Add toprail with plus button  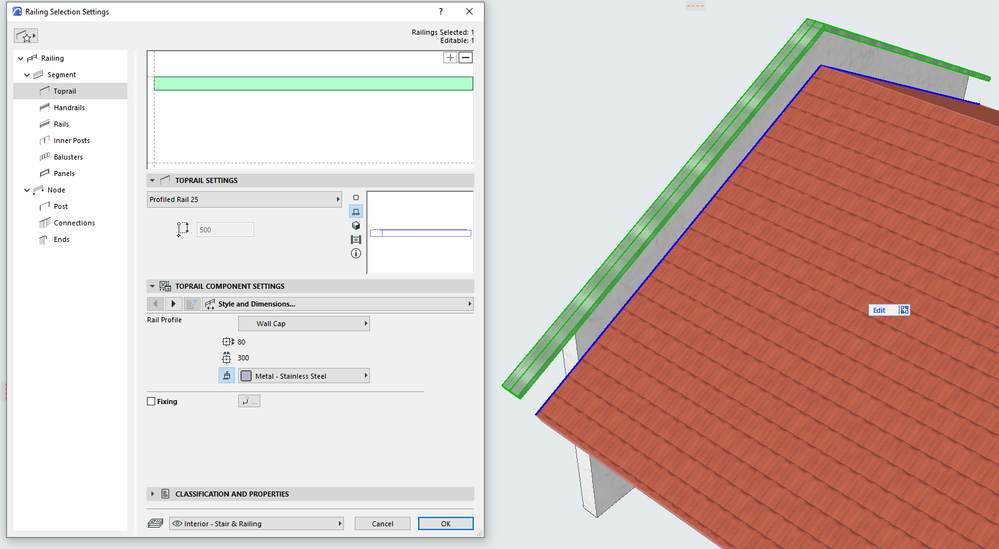(x=450, y=57)
